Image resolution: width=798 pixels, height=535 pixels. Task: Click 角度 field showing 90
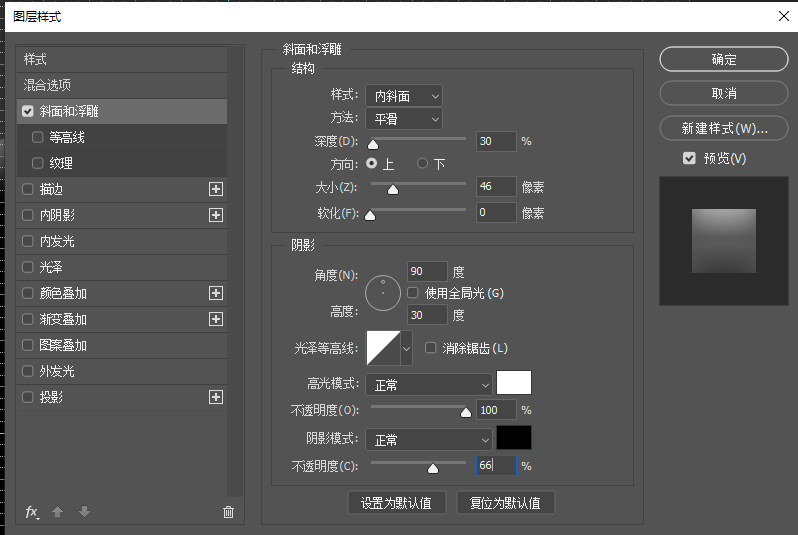(x=428, y=271)
